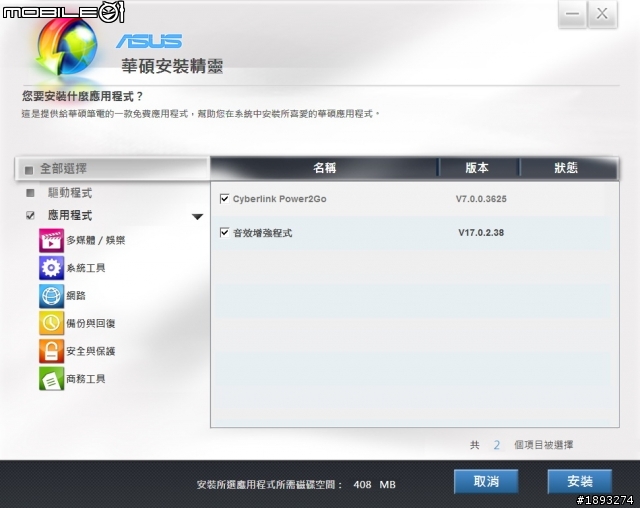Select the 安全與保護 category label
Viewport: 640px width, 508px height.
click(x=91, y=351)
